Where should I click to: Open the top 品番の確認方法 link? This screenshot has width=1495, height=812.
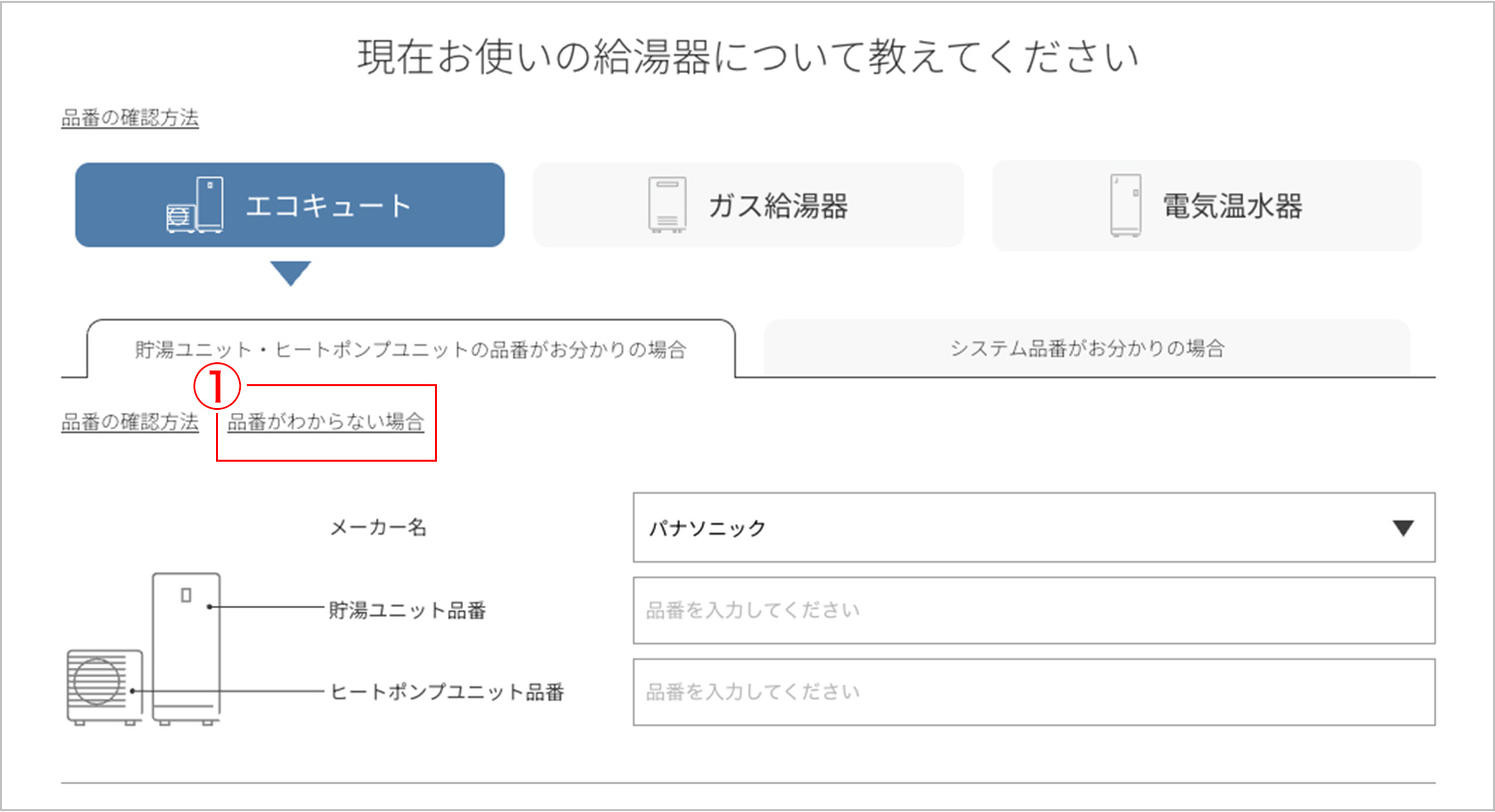[130, 117]
